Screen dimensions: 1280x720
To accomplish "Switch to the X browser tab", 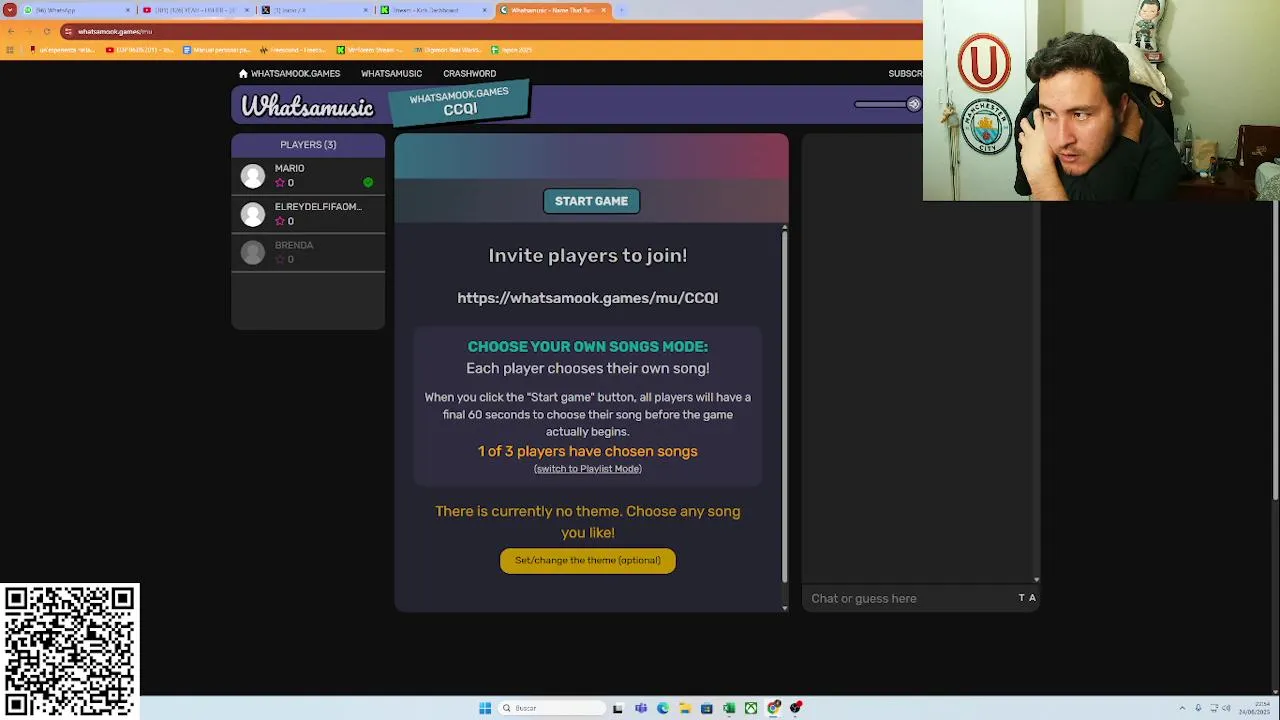I will [x=316, y=10].
